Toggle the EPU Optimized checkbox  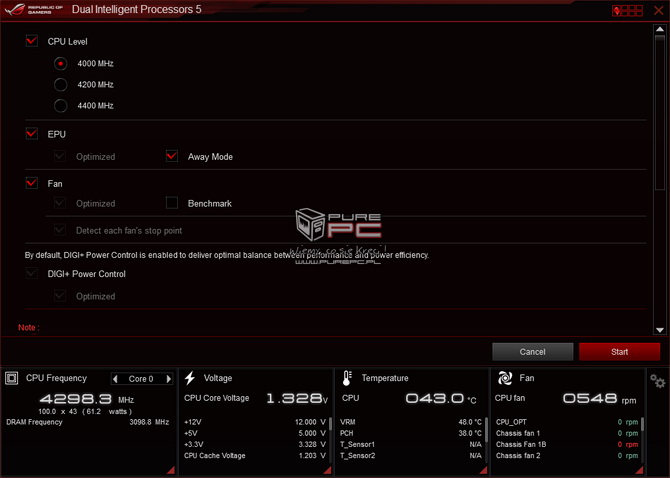point(60,156)
